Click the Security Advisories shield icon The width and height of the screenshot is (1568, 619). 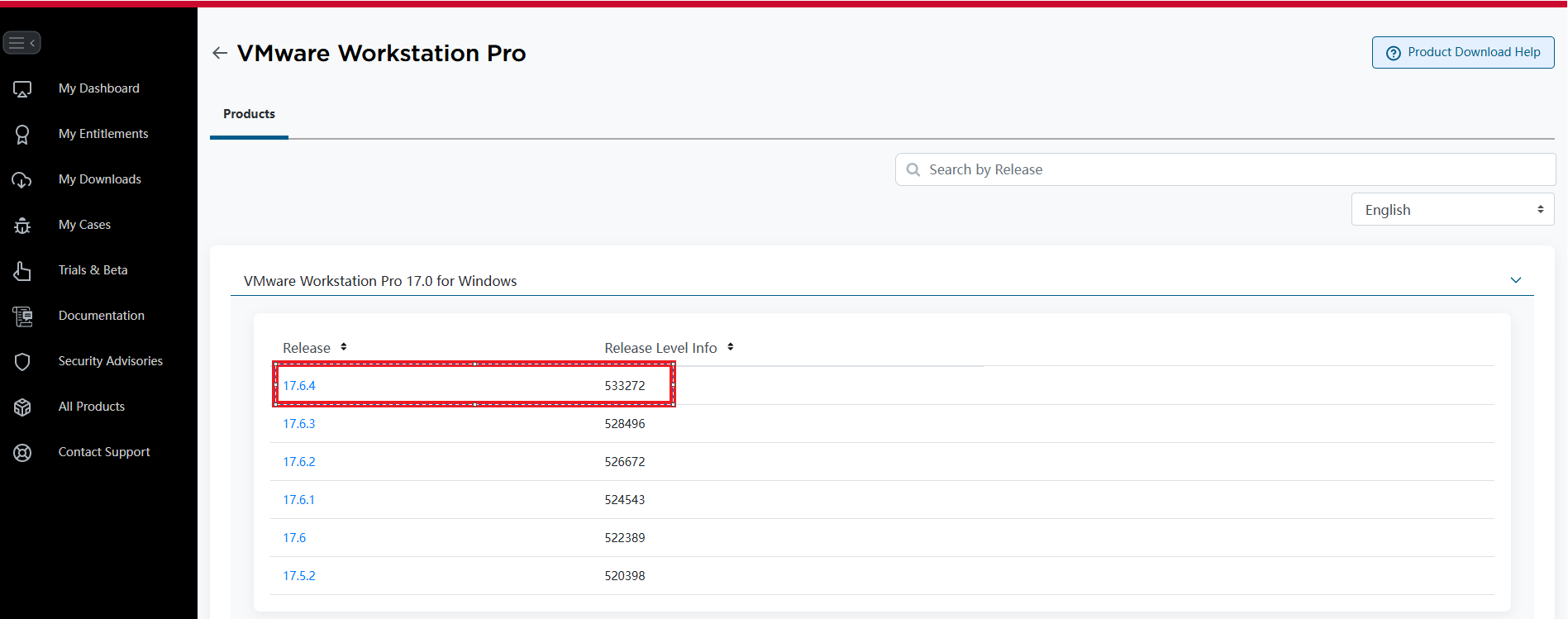pos(22,362)
